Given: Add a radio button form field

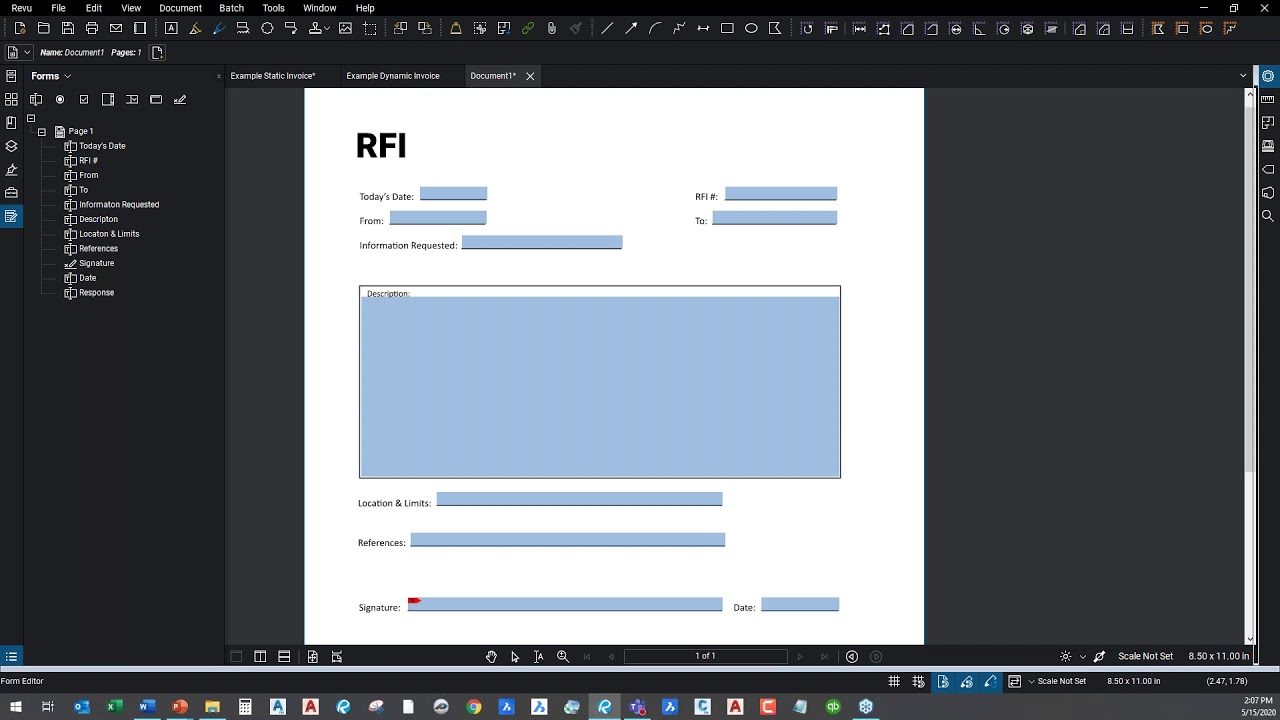Looking at the screenshot, I should click(60, 99).
